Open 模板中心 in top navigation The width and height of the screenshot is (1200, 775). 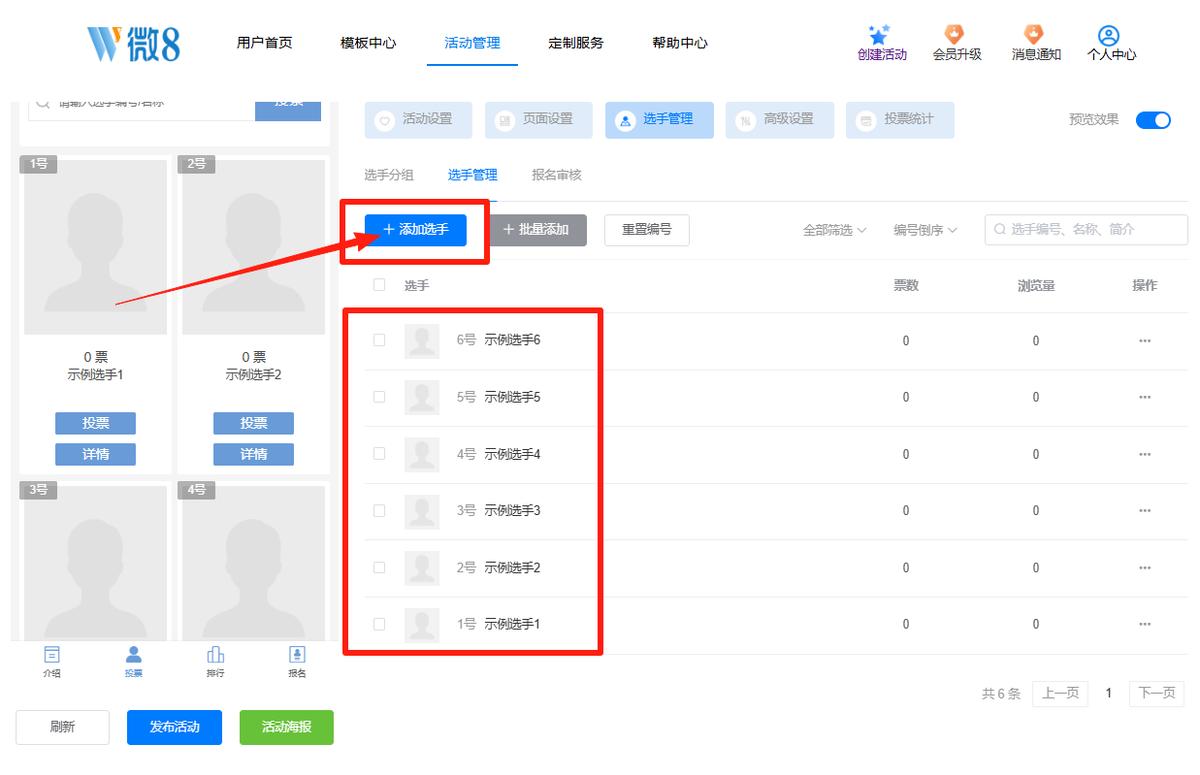tap(368, 43)
